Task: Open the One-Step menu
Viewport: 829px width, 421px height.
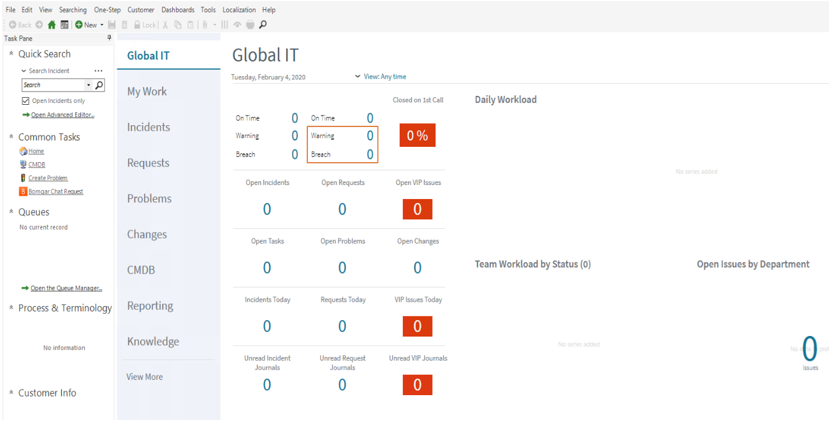Action: coord(107,10)
